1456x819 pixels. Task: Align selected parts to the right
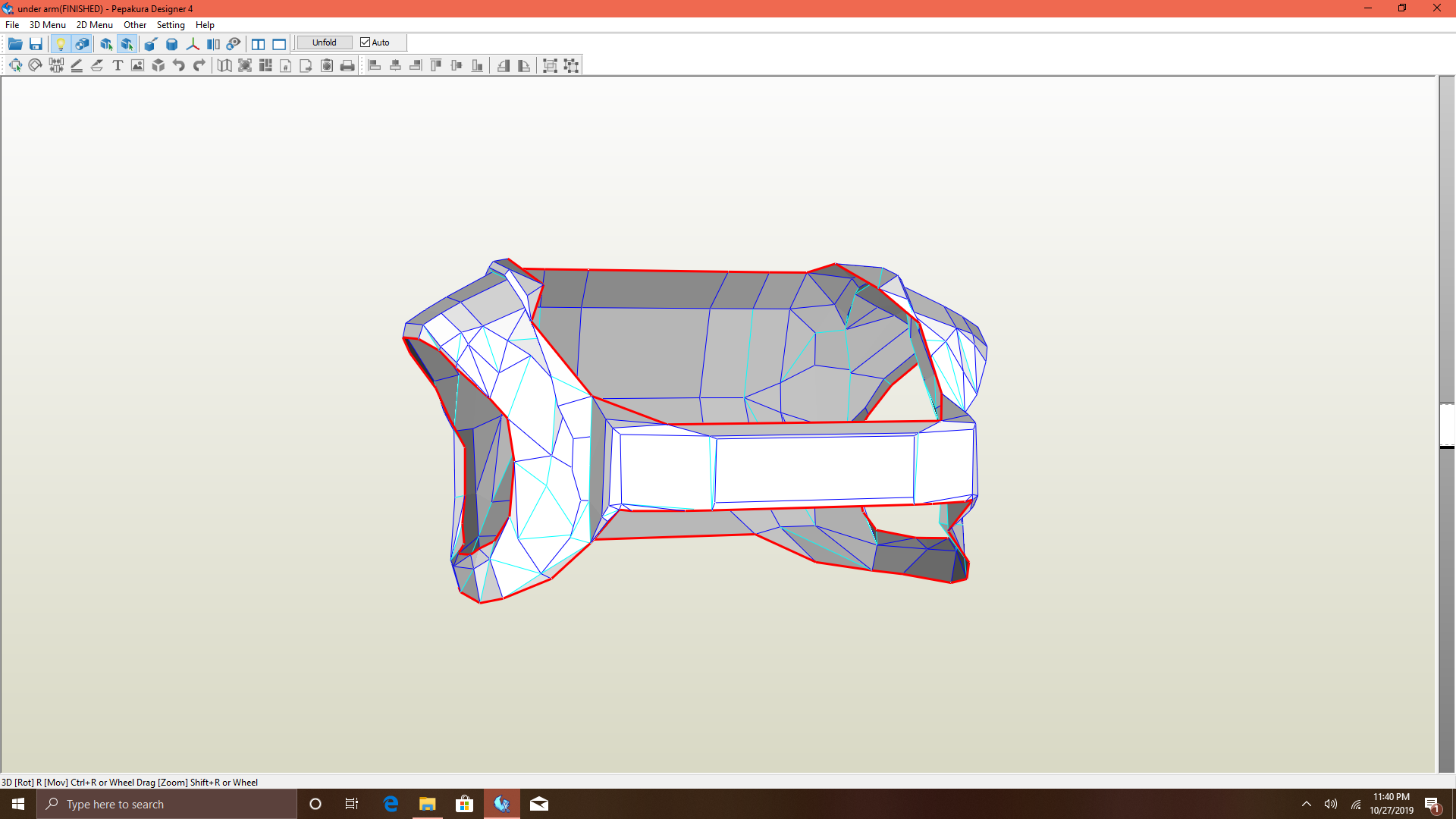tap(416, 65)
